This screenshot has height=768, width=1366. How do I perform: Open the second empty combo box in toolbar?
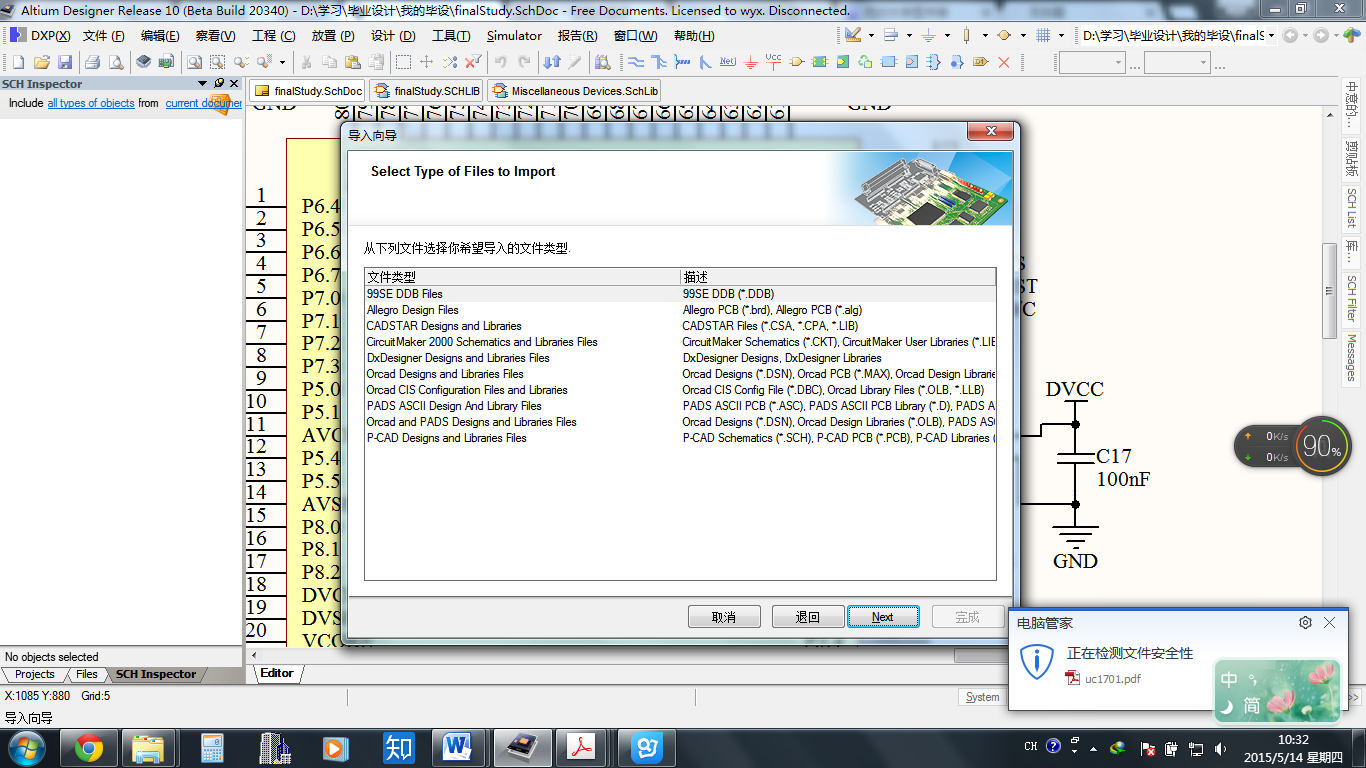[x=1177, y=62]
